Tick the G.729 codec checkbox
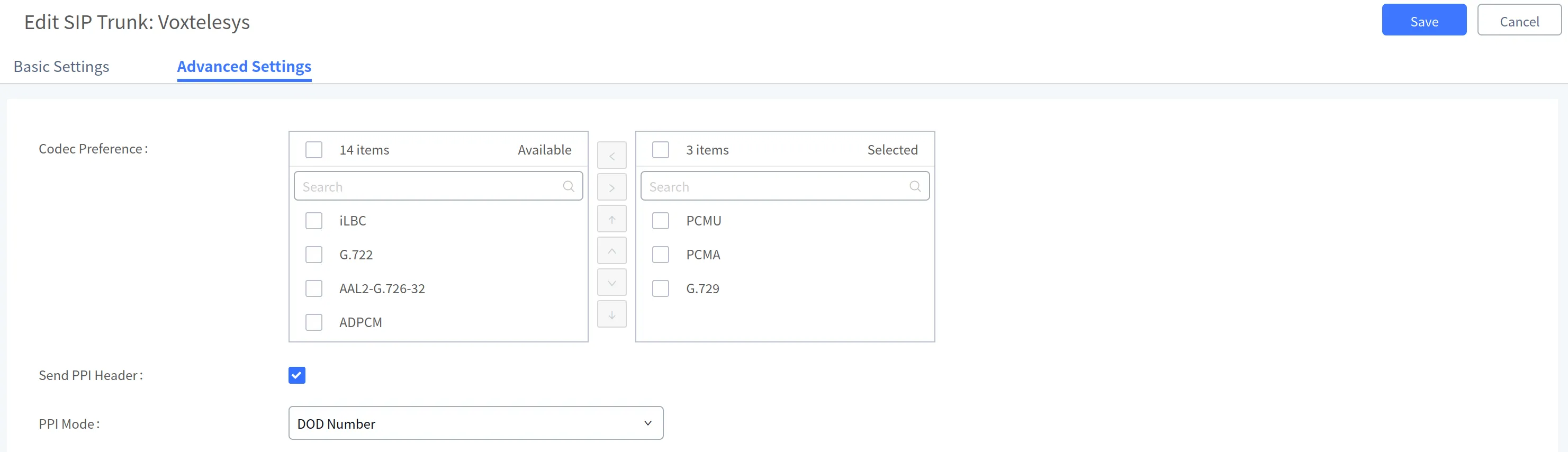Screen dimensions: 1568x452 tap(661, 288)
